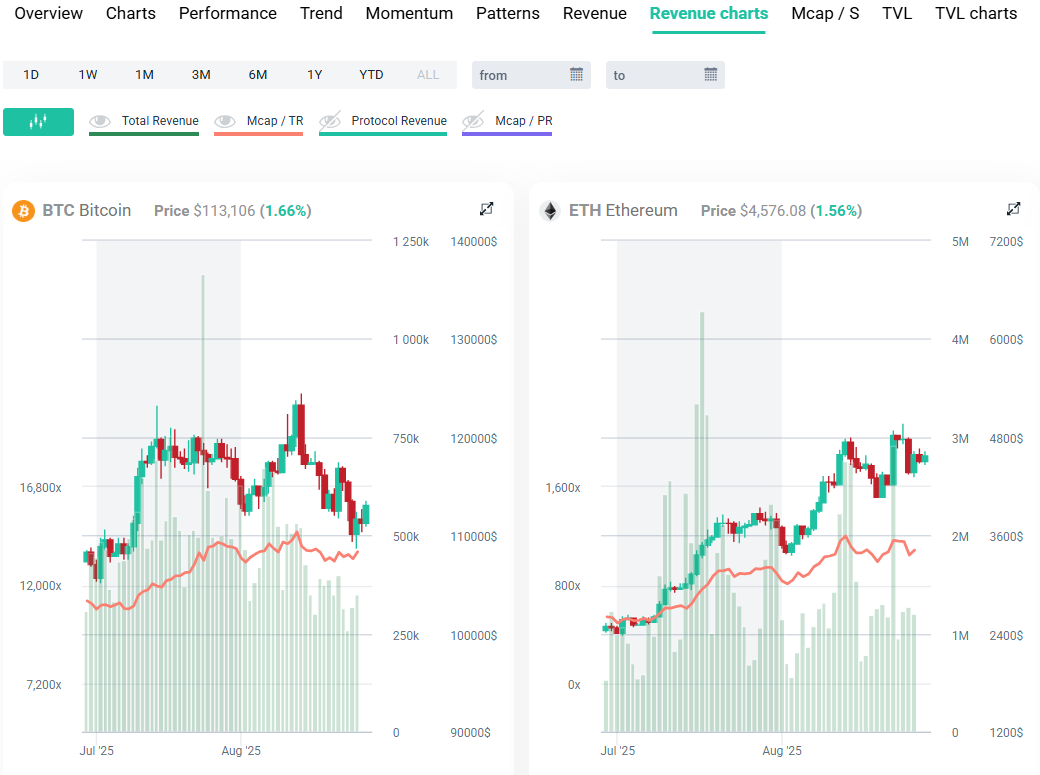Viewport: 1040px width, 775px height.
Task: Click the ETH Ethereum title
Action: (x=623, y=210)
